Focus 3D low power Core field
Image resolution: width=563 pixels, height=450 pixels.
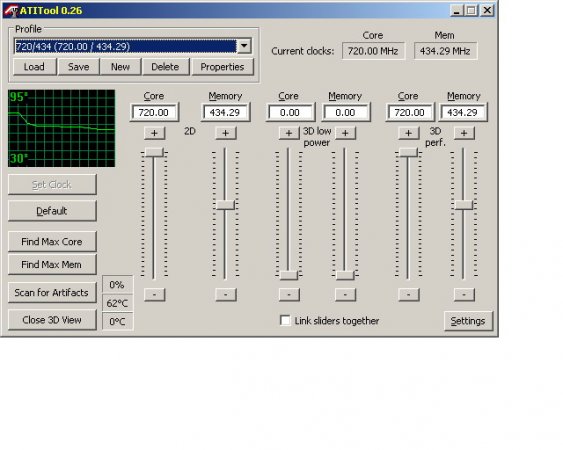tap(290, 112)
